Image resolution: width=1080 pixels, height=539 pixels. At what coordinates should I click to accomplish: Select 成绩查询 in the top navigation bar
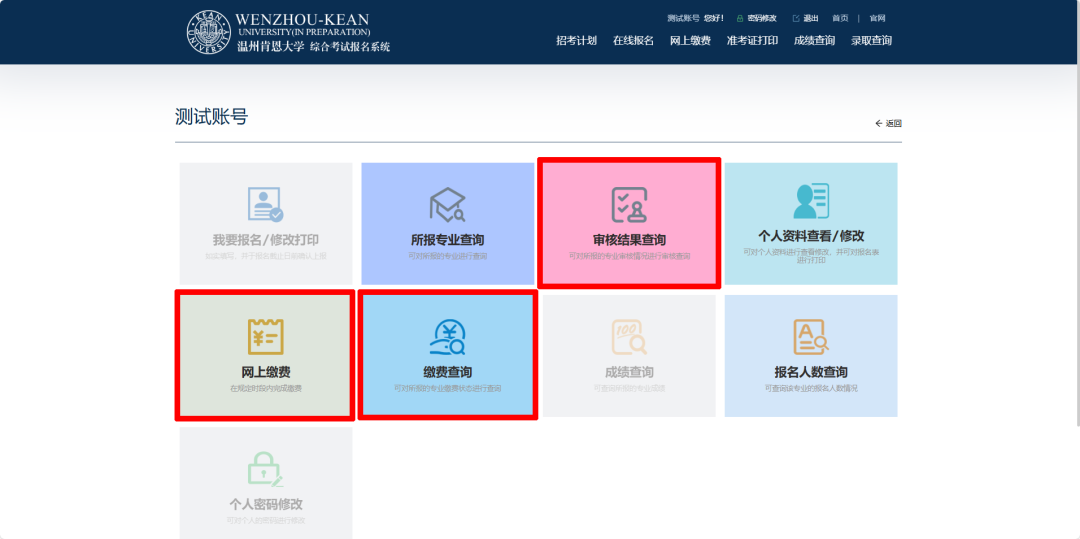[x=814, y=41]
